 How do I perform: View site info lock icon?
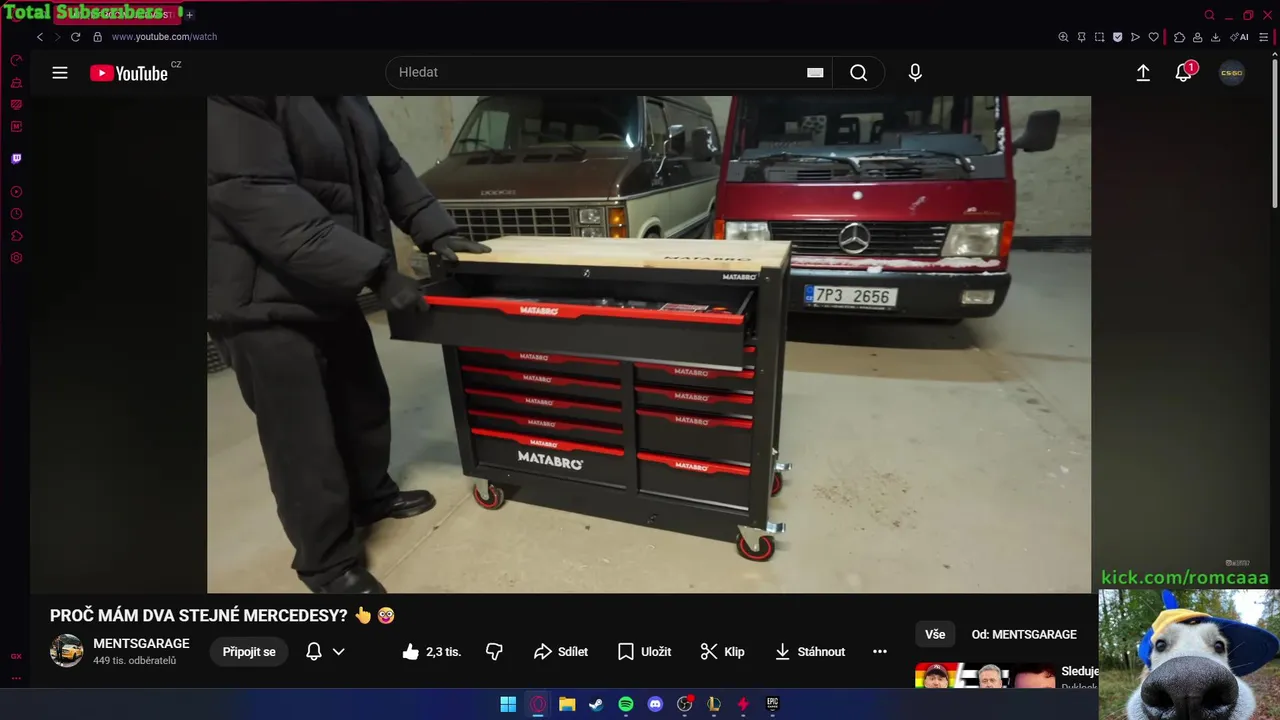tap(97, 37)
